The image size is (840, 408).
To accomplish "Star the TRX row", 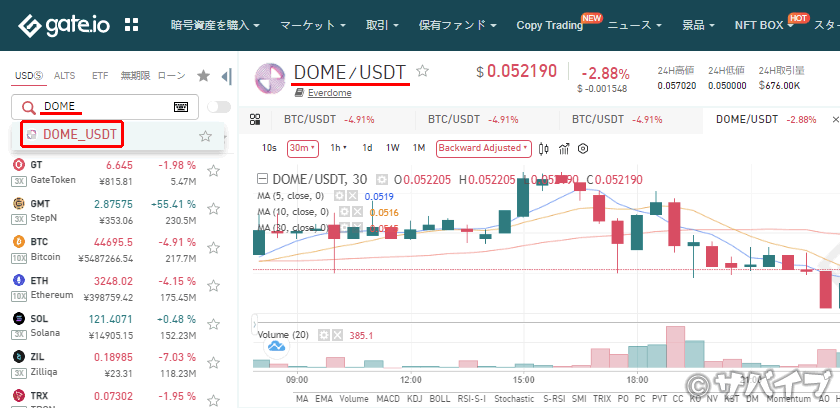I will (x=213, y=401).
